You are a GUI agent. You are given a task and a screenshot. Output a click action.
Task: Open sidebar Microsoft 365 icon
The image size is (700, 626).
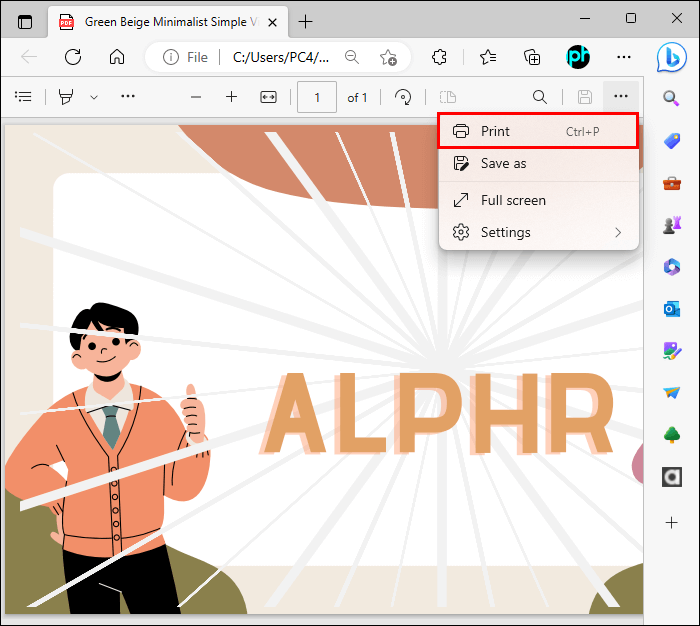(x=671, y=267)
